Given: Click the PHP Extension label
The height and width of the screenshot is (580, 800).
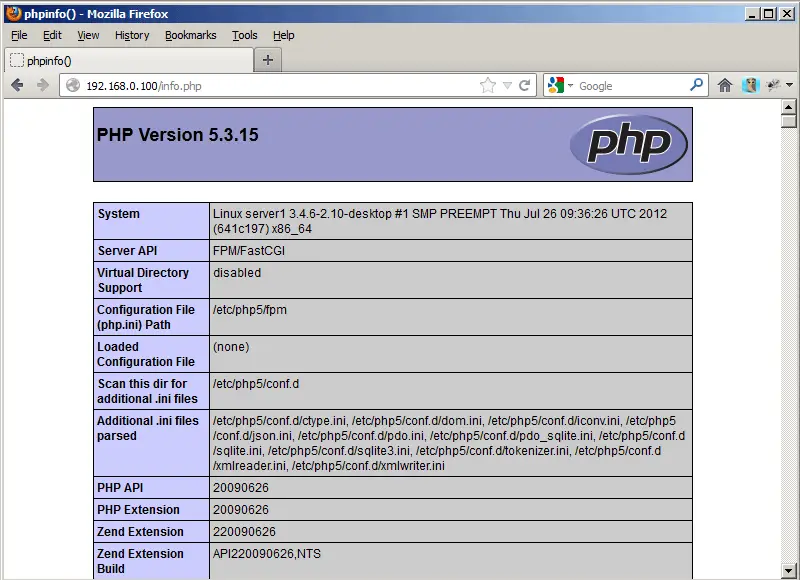Looking at the screenshot, I should [x=138, y=510].
